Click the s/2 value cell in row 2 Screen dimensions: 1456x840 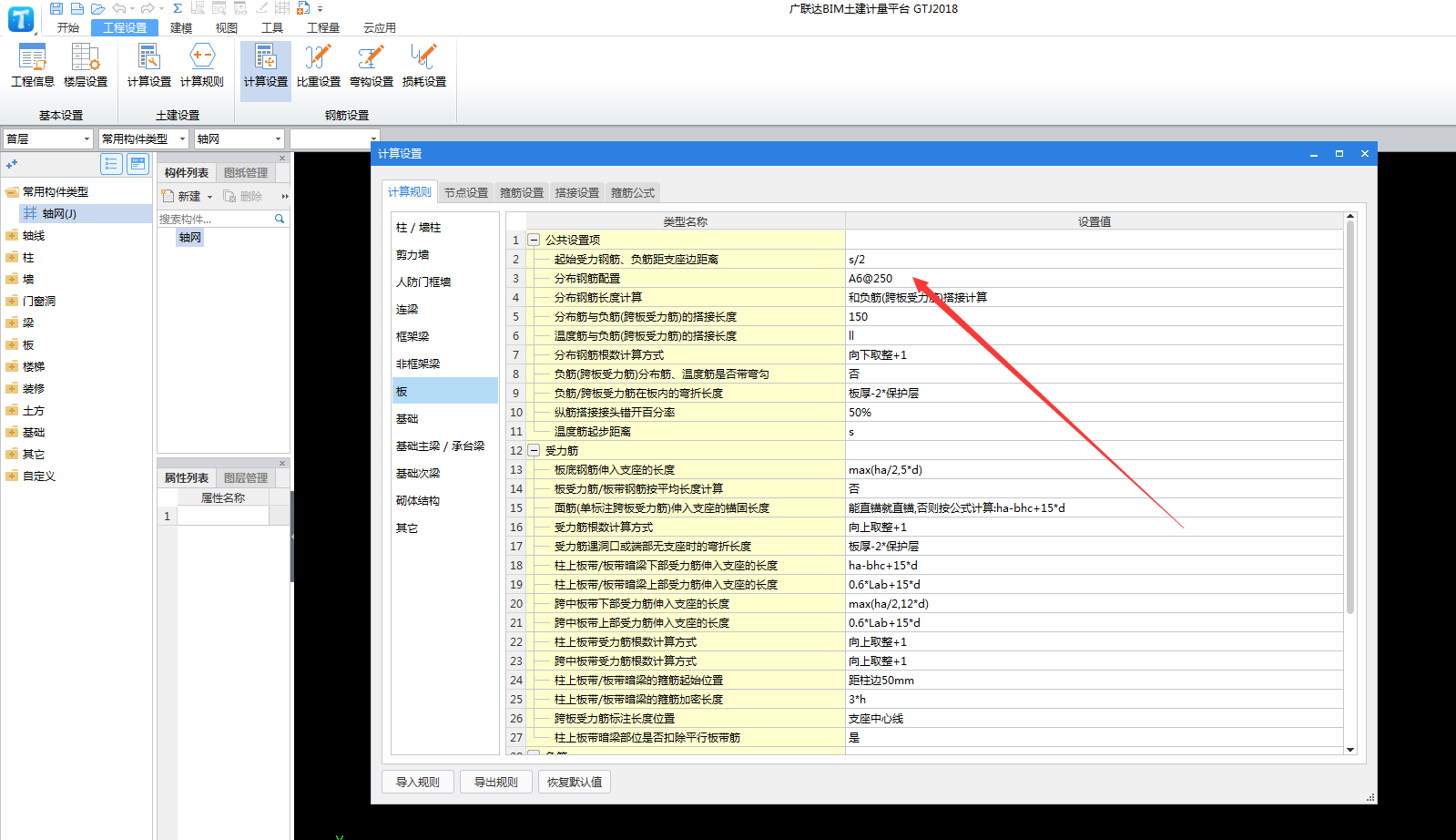coord(1094,259)
